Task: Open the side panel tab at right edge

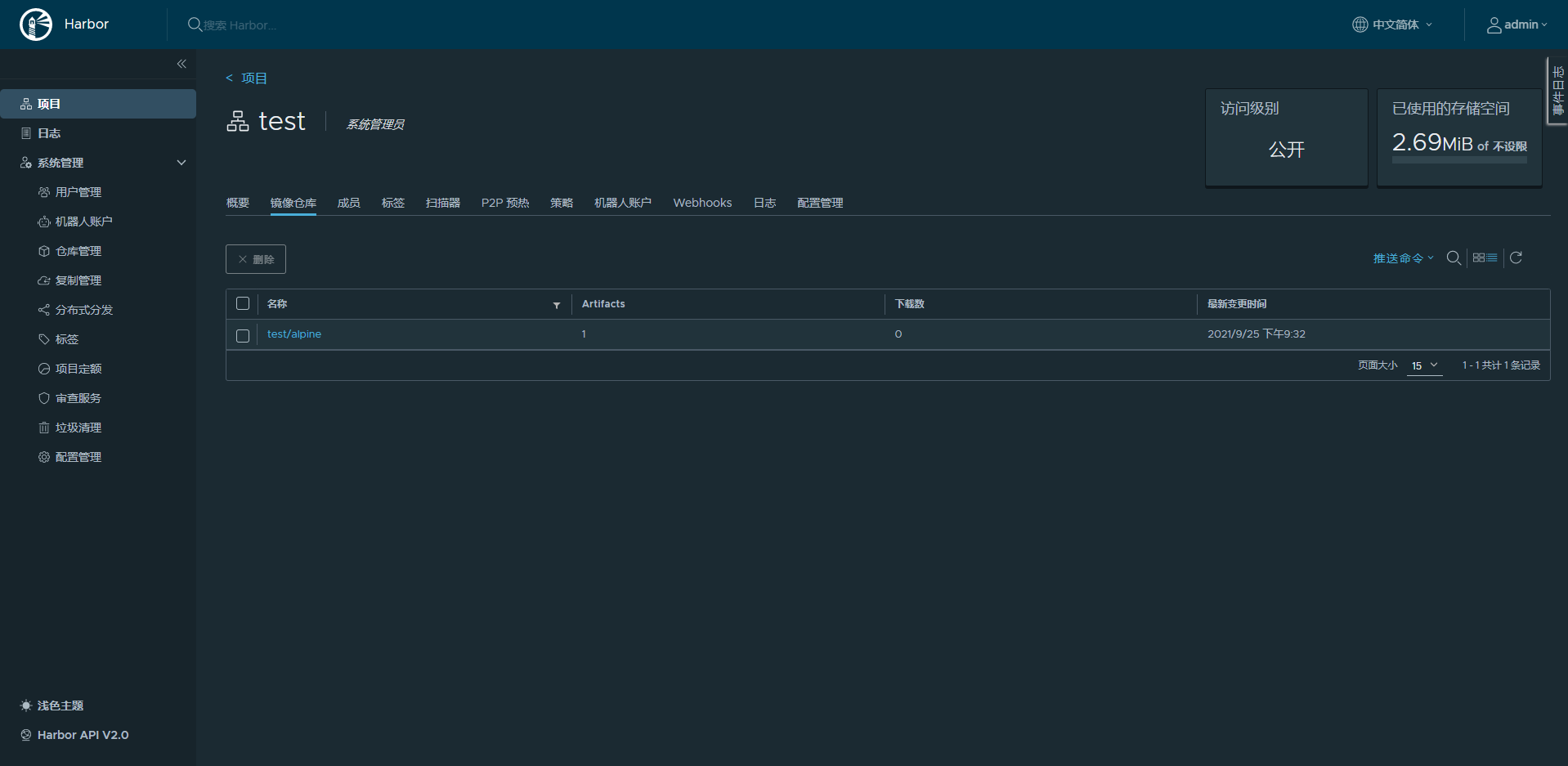Action: pos(1557,91)
